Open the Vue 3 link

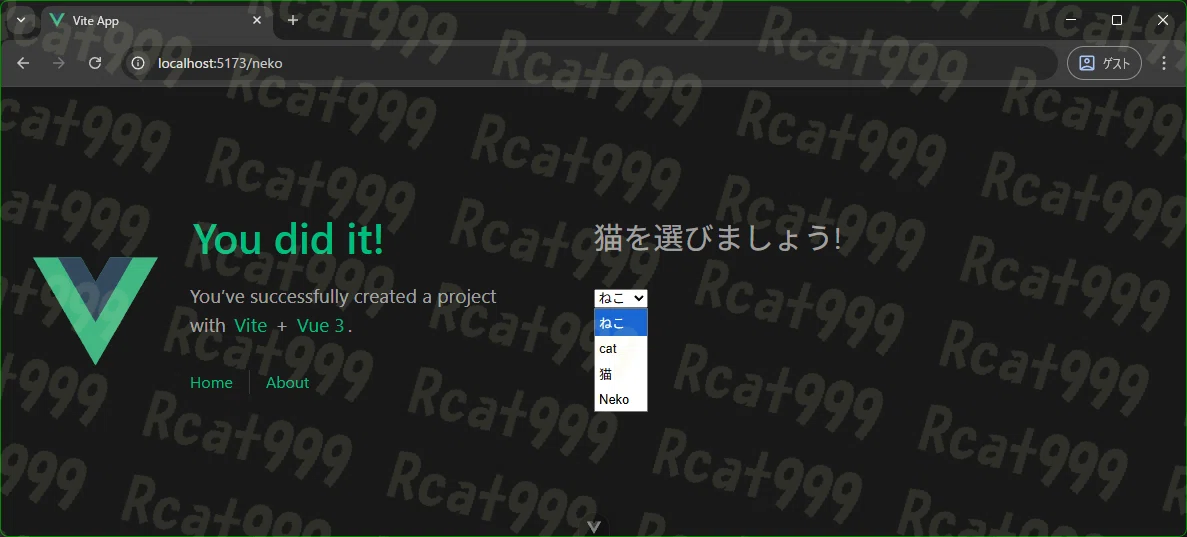pyautogui.click(x=320, y=326)
